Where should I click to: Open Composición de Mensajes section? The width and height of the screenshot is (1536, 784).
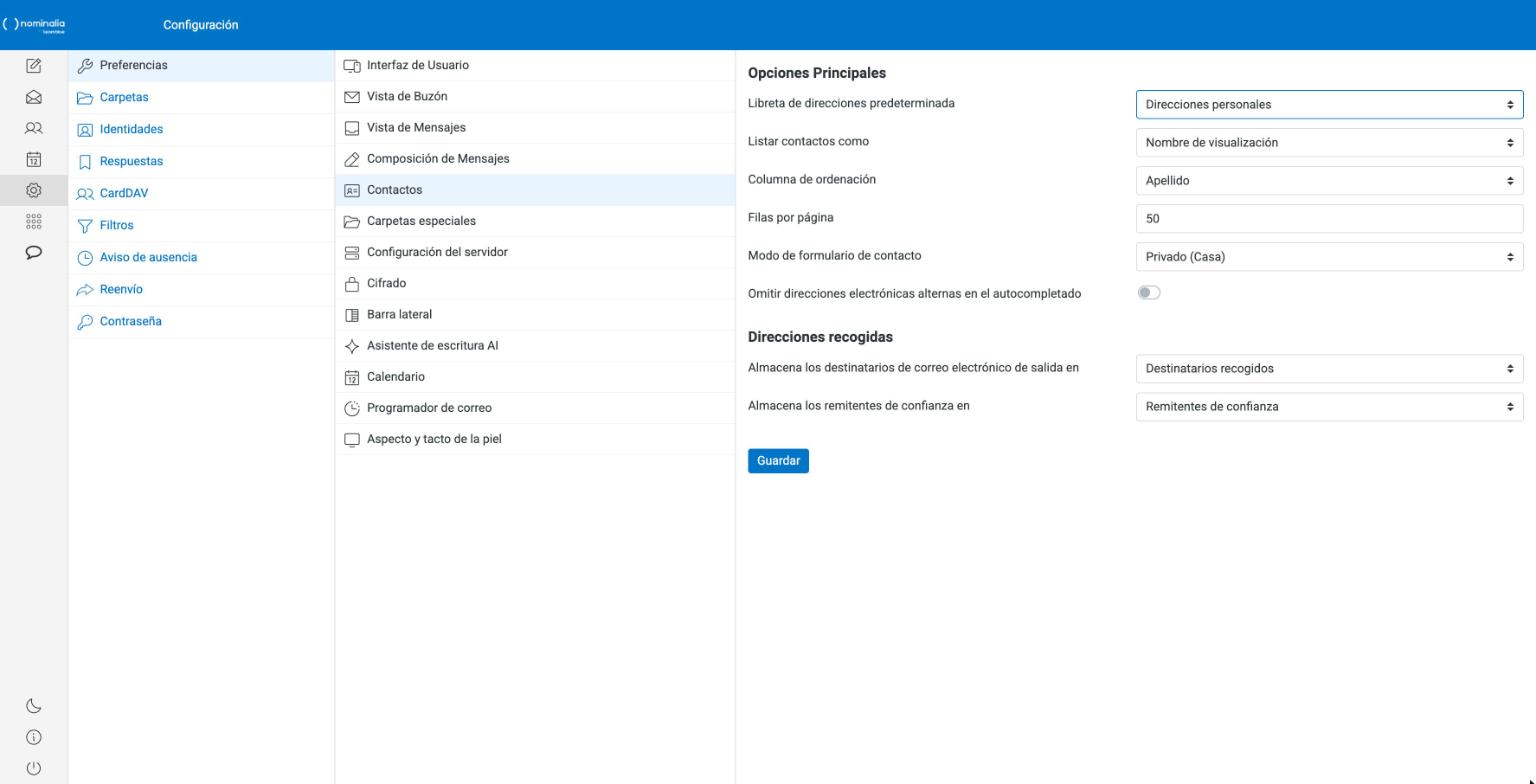535,158
